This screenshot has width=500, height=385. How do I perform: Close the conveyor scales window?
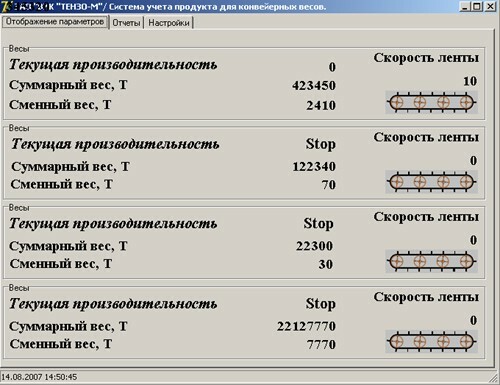click(x=490, y=6)
